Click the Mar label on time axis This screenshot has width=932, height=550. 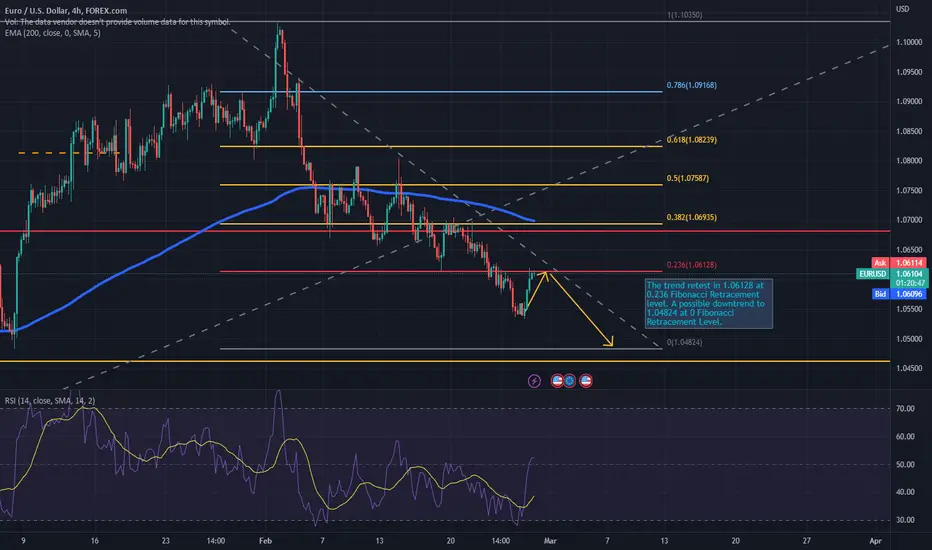click(x=550, y=541)
